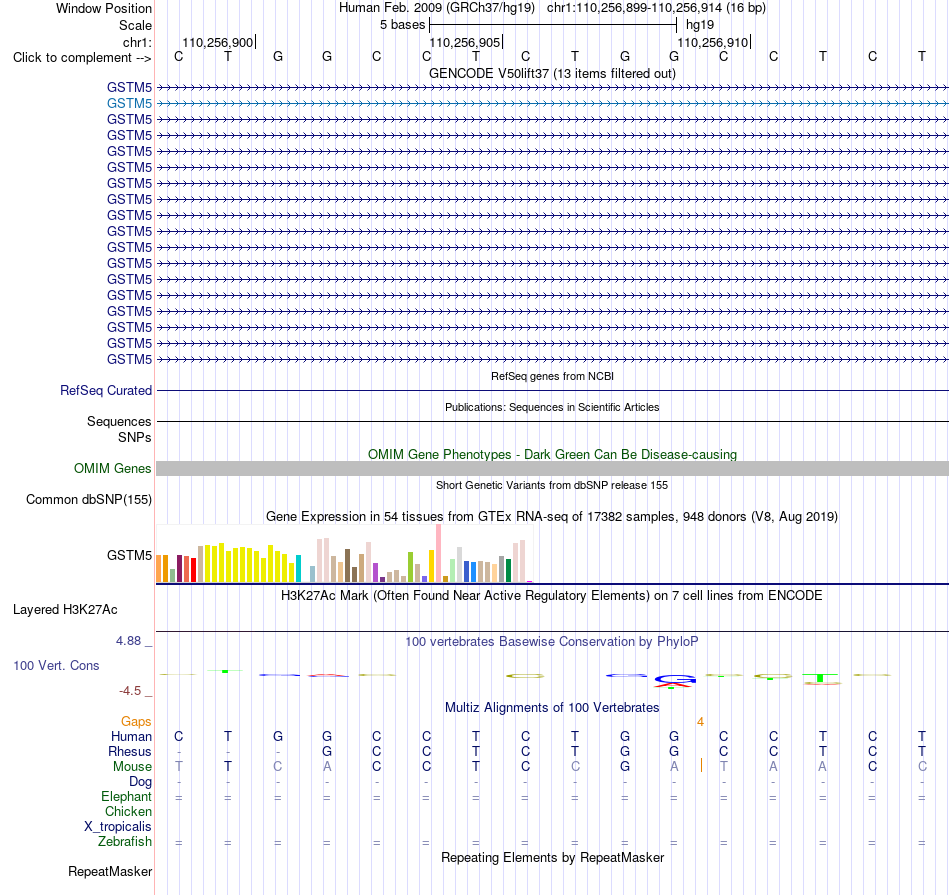Select the light-blue highlighted GSTM5 transcript label
Screen dimensions: 950x895
tap(129, 104)
